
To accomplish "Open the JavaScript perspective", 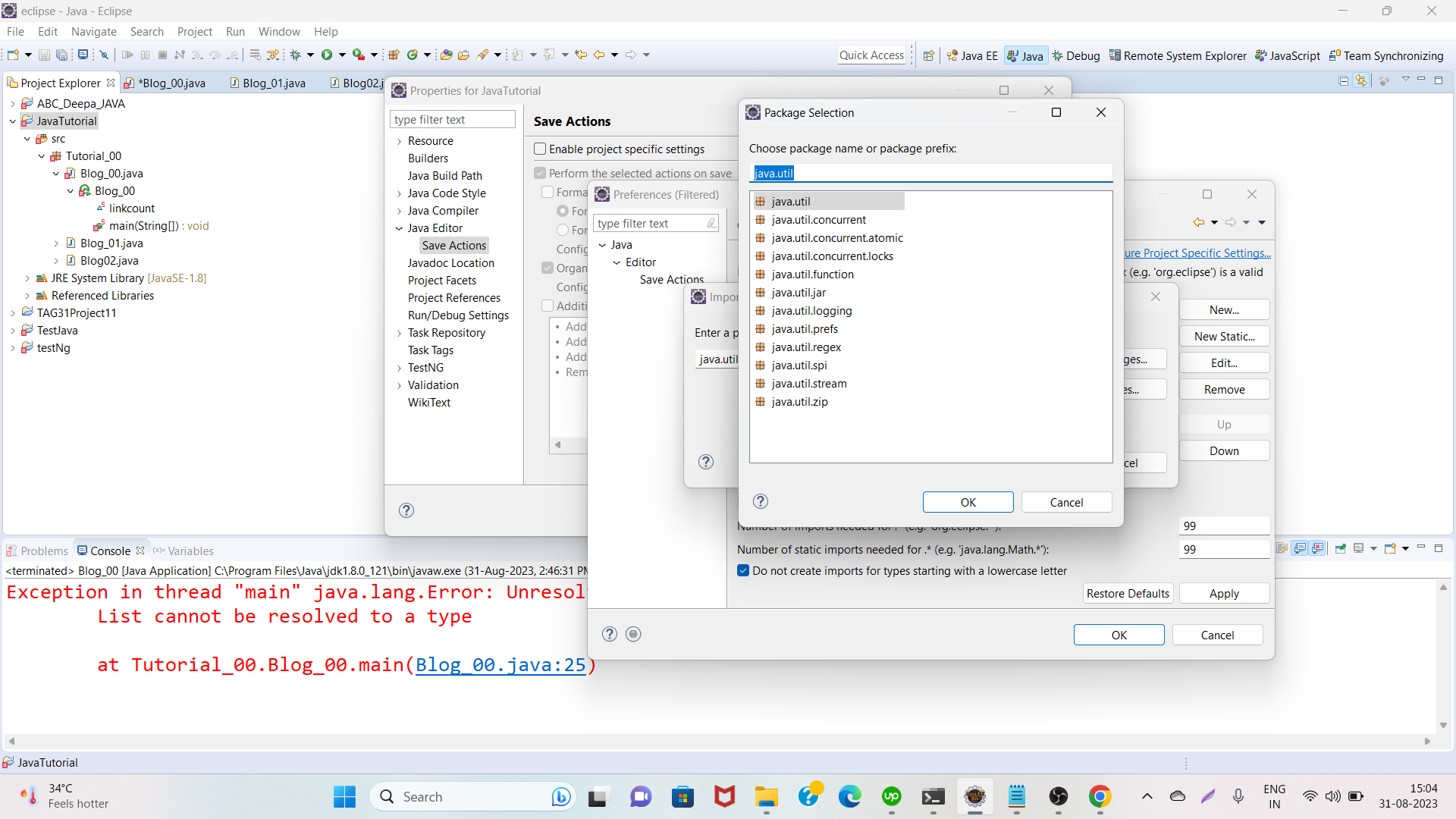I will point(1288,55).
